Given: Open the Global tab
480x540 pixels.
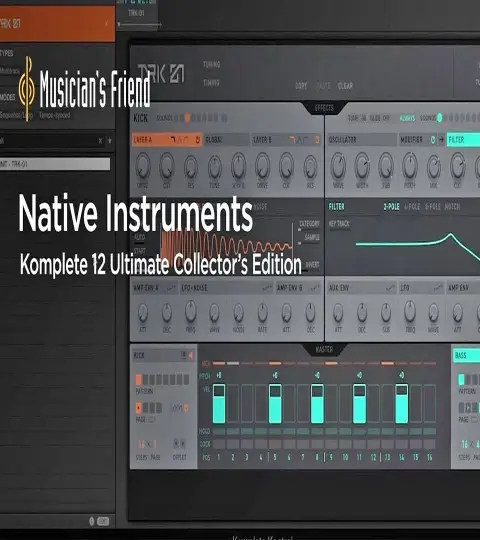Looking at the screenshot, I should coord(226,139).
